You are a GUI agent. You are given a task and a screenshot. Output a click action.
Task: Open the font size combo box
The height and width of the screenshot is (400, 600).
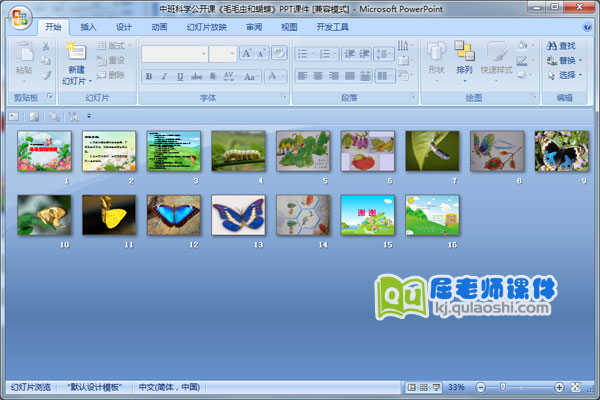point(223,54)
